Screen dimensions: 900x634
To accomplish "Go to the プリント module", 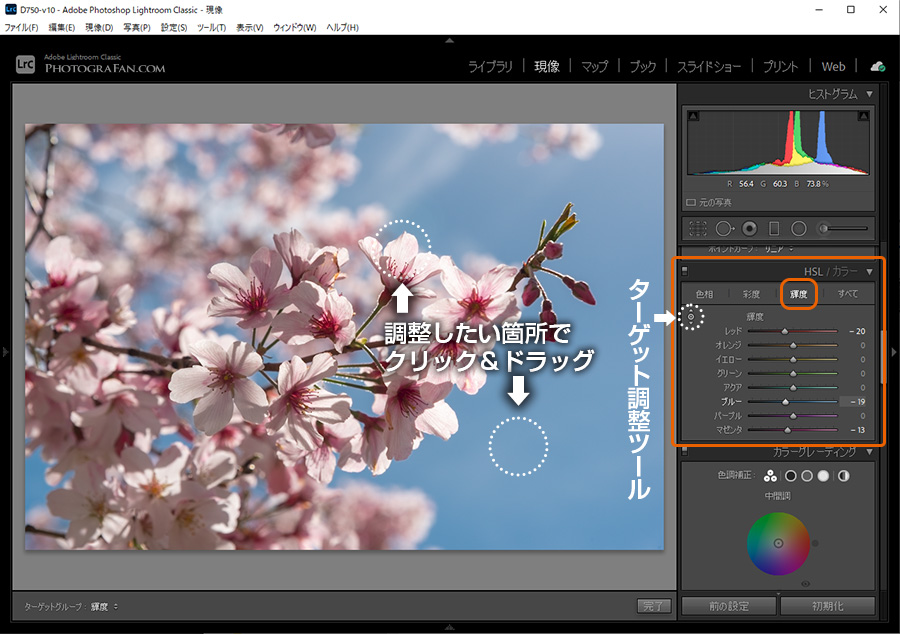I will pyautogui.click(x=780, y=67).
